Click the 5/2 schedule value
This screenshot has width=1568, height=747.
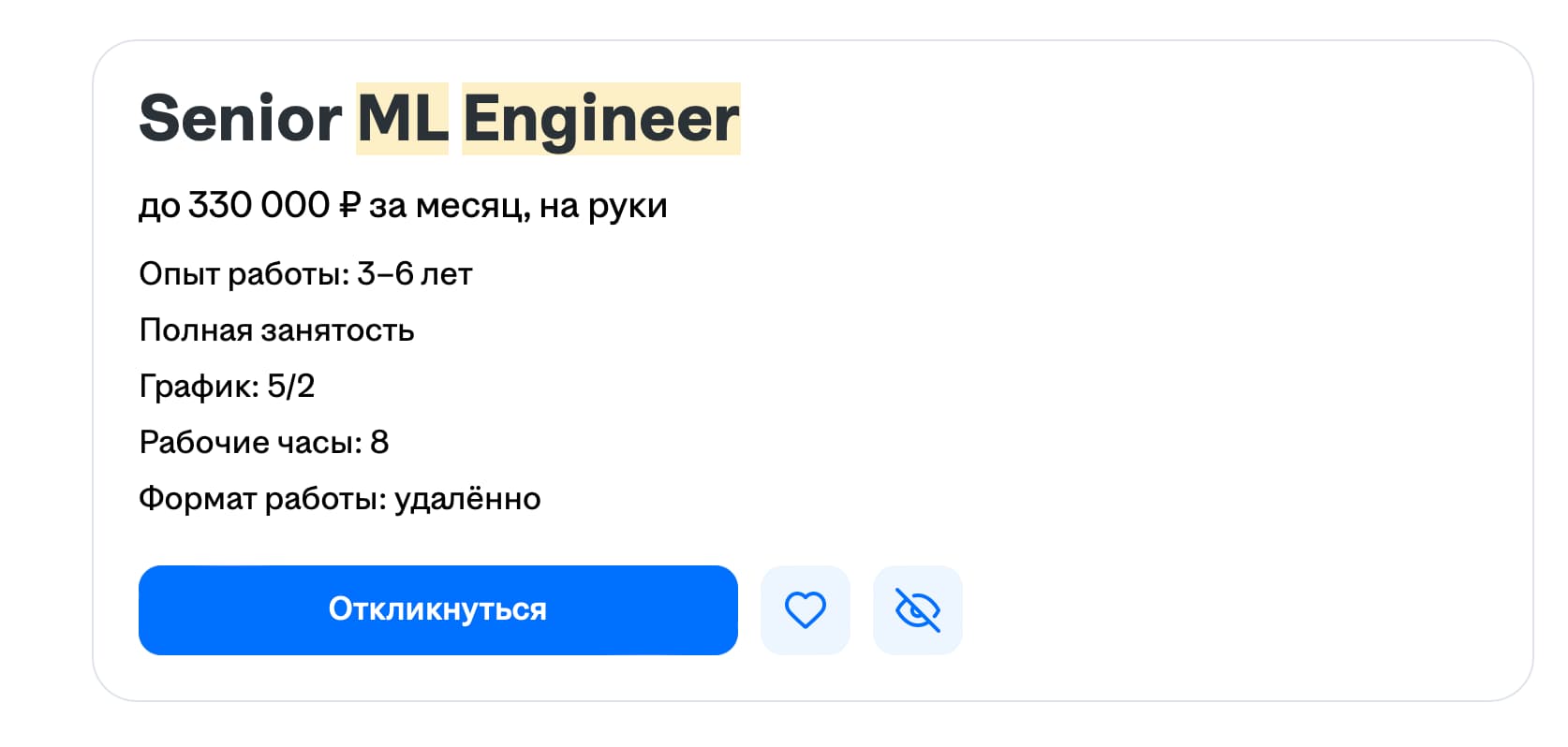[290, 387]
